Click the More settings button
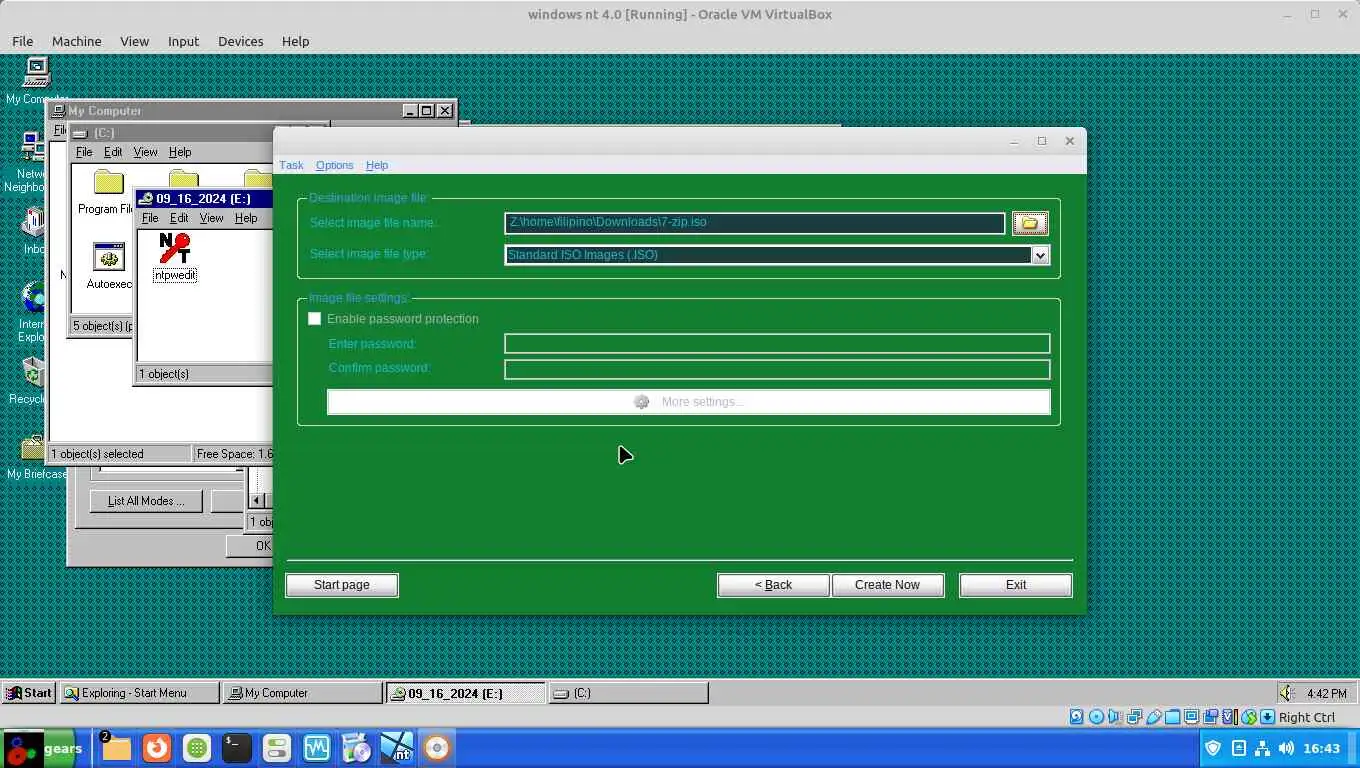The image size is (1360, 768). point(688,402)
